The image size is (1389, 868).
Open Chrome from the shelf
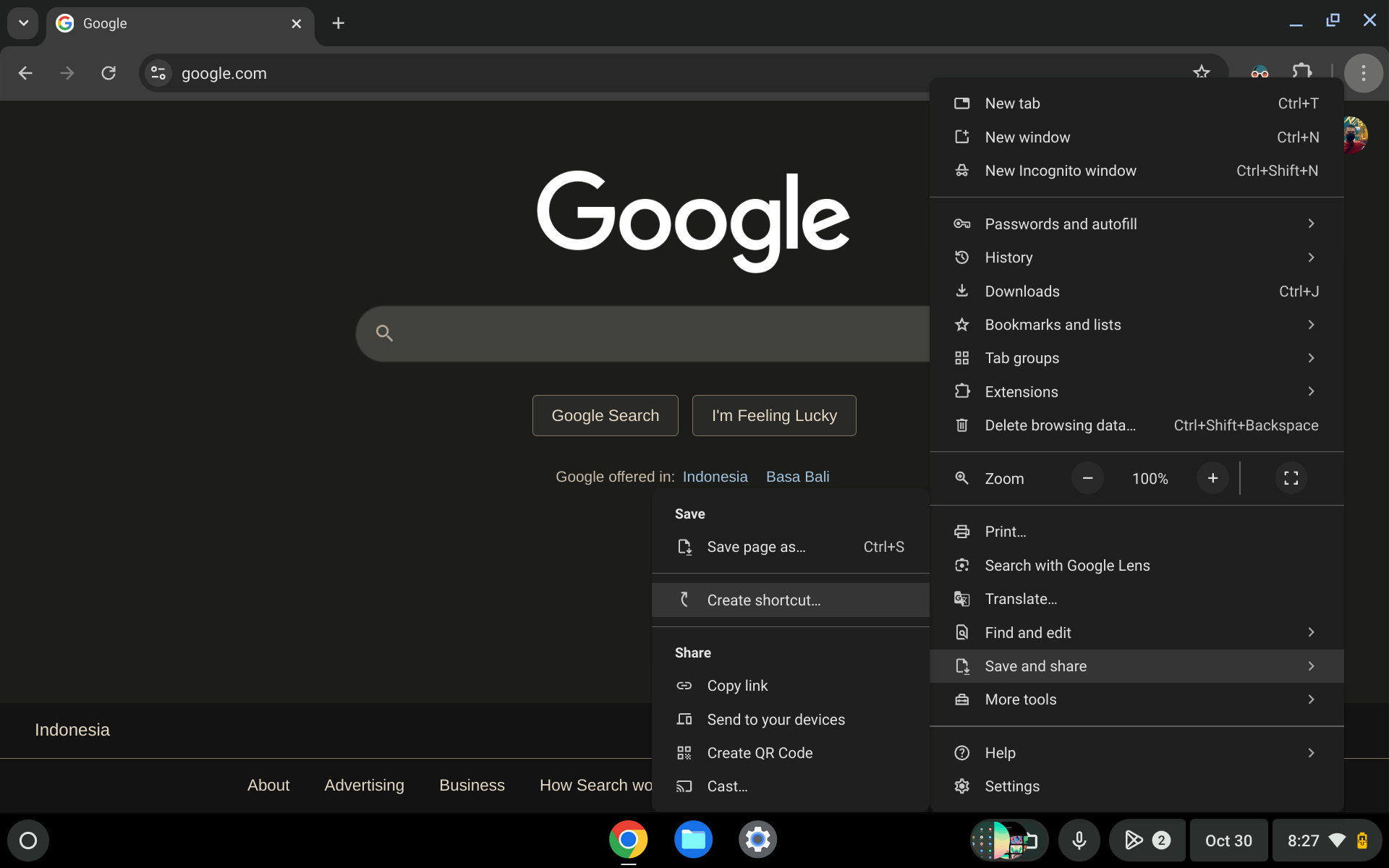point(628,840)
